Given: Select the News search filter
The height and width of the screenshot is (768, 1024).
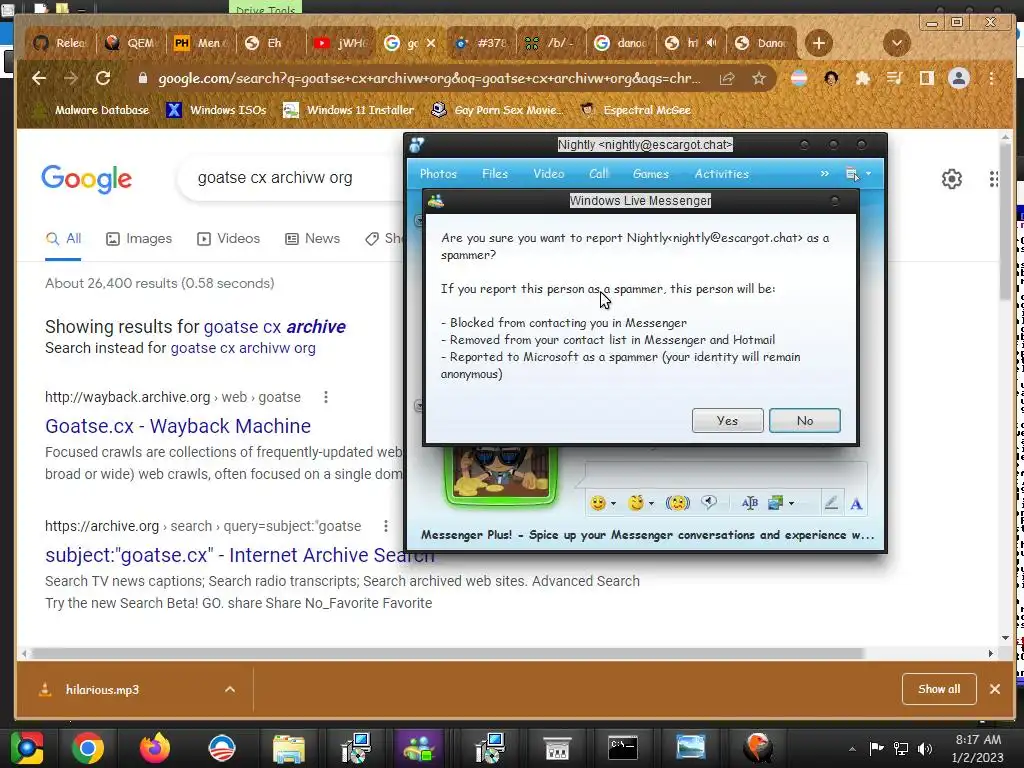Looking at the screenshot, I should [x=312, y=238].
